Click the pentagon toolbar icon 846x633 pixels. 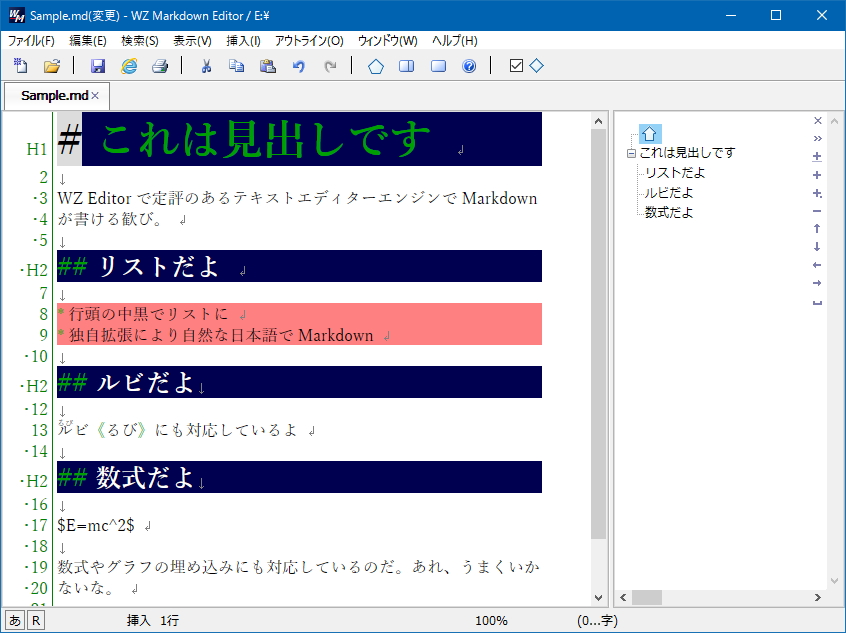(x=376, y=66)
